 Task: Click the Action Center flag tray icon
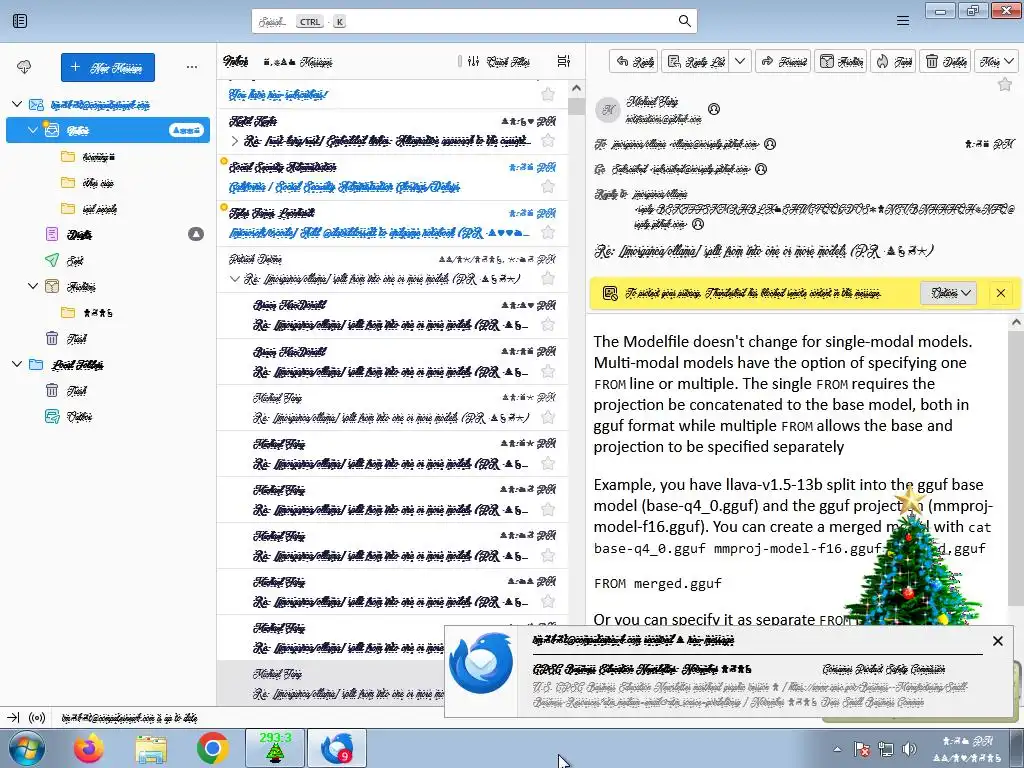tap(862, 749)
